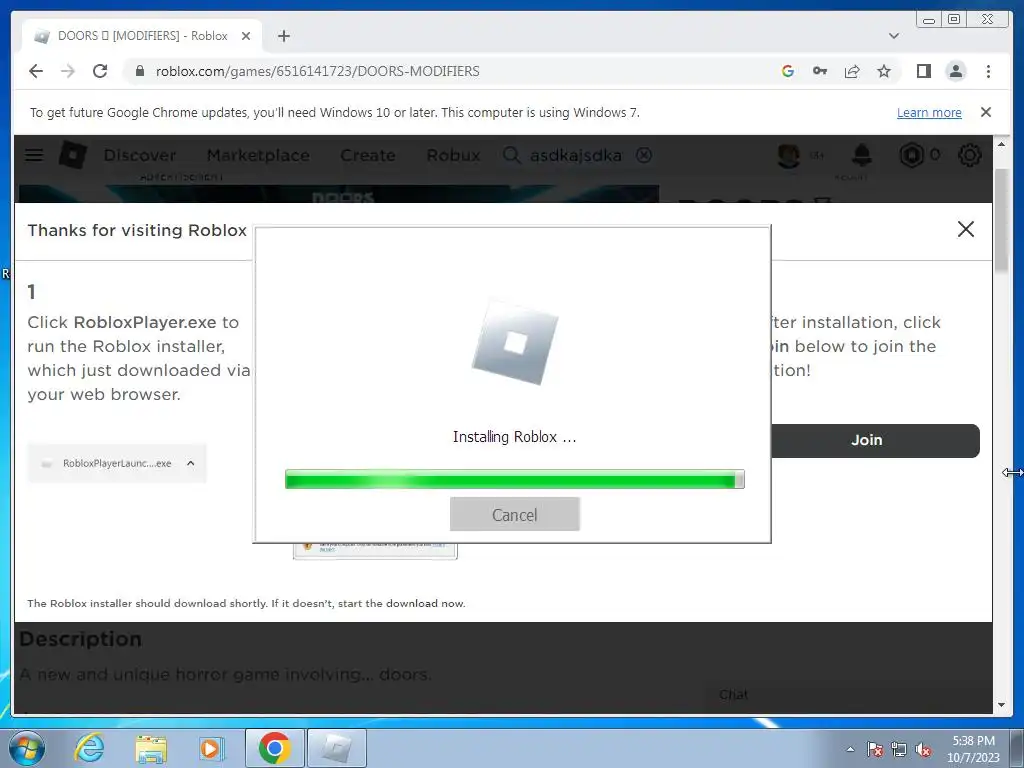Close the Thanks for visiting Roblox dialog

(x=965, y=229)
